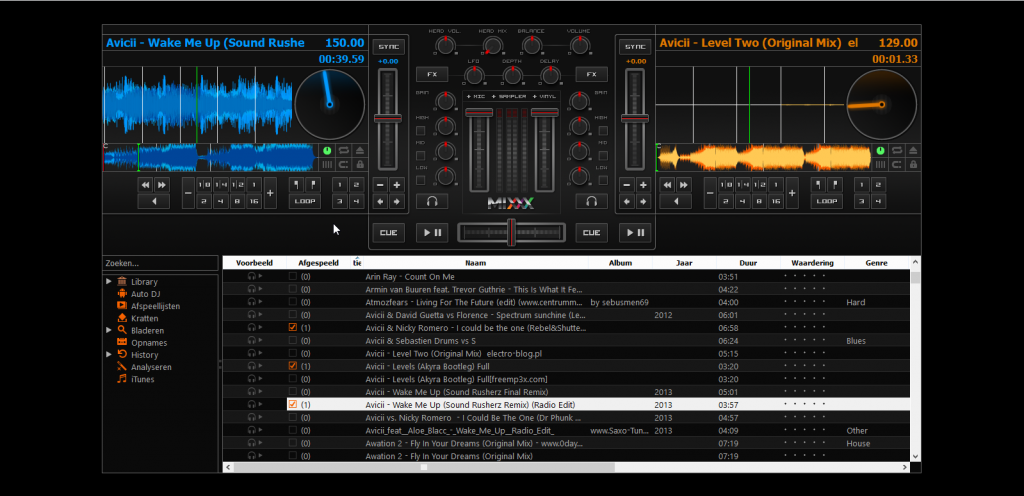The image size is (1024, 496).
Task: Toggle repeat mode on right deck
Action: (896, 151)
